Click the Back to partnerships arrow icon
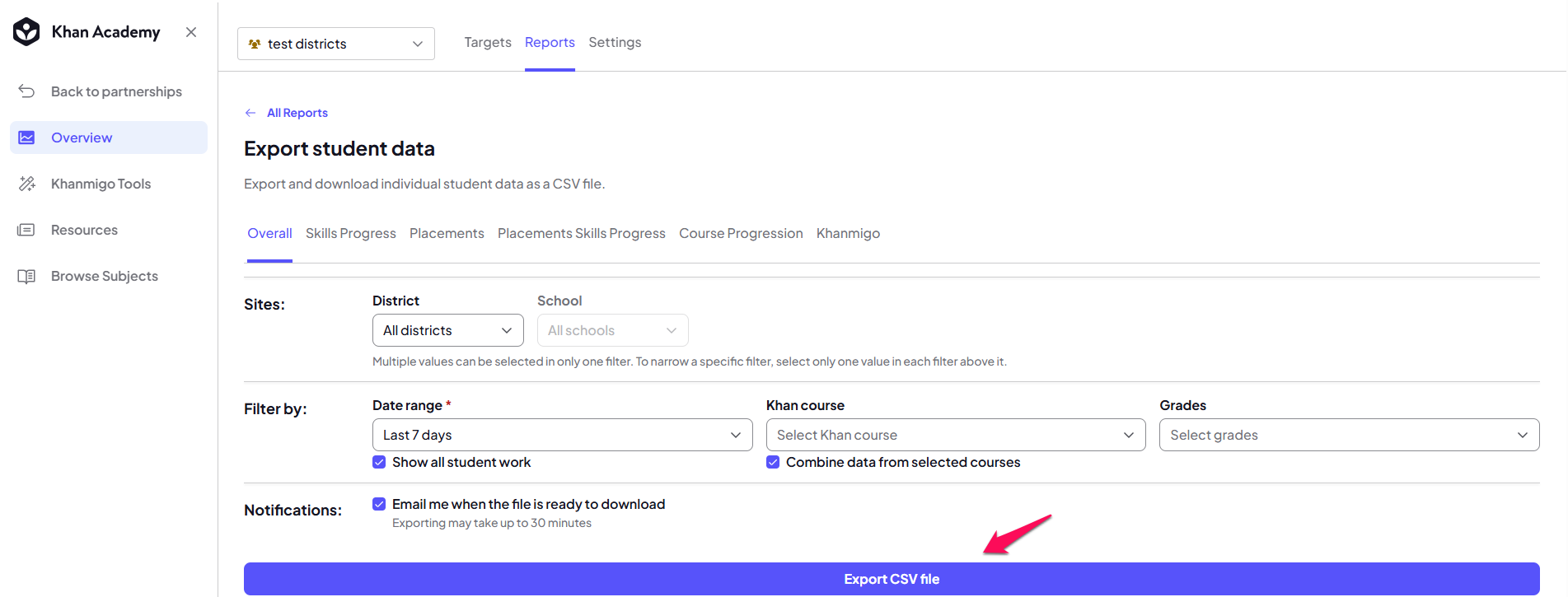The image size is (1568, 597). (x=26, y=91)
